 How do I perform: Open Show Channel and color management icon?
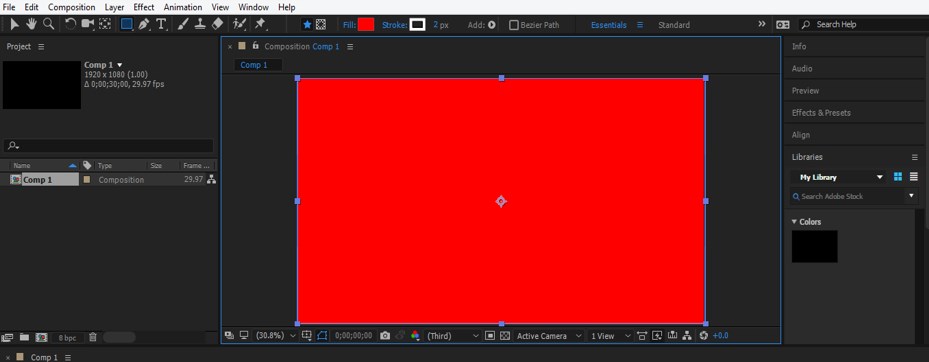click(415, 336)
